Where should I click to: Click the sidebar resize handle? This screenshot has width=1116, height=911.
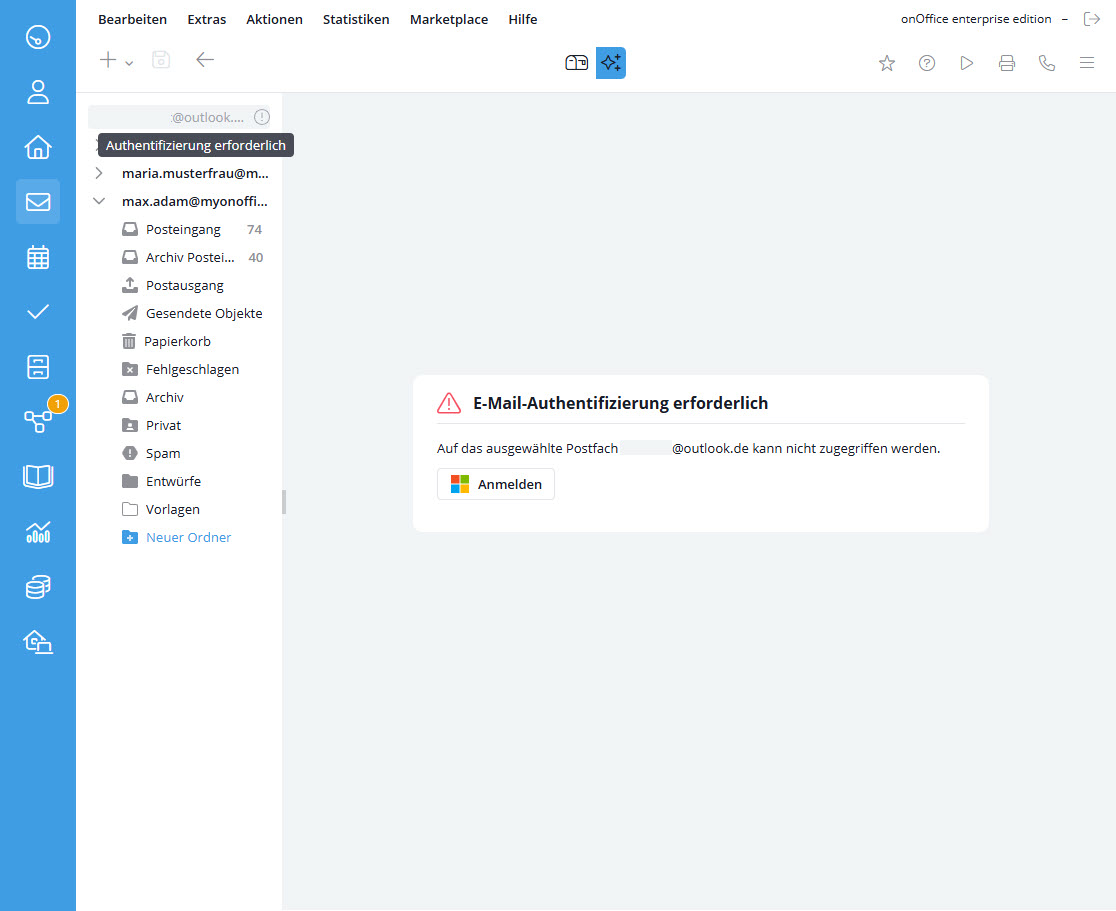(284, 502)
